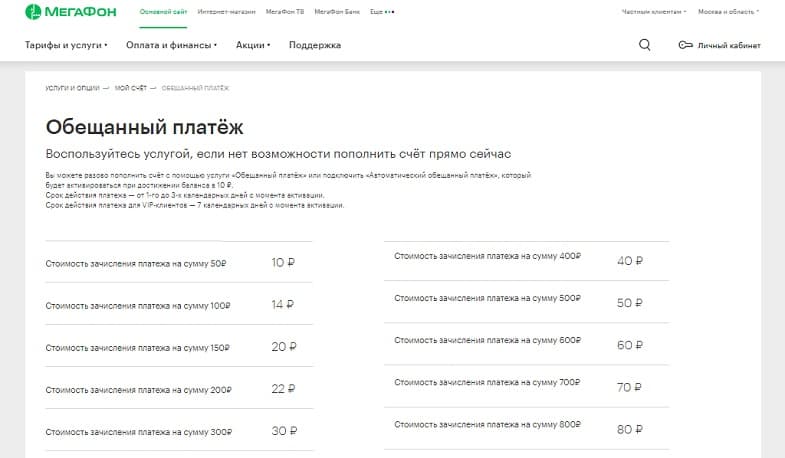Open the Личный кабинет link
The height and width of the screenshot is (458, 785).
pyautogui.click(x=729, y=46)
